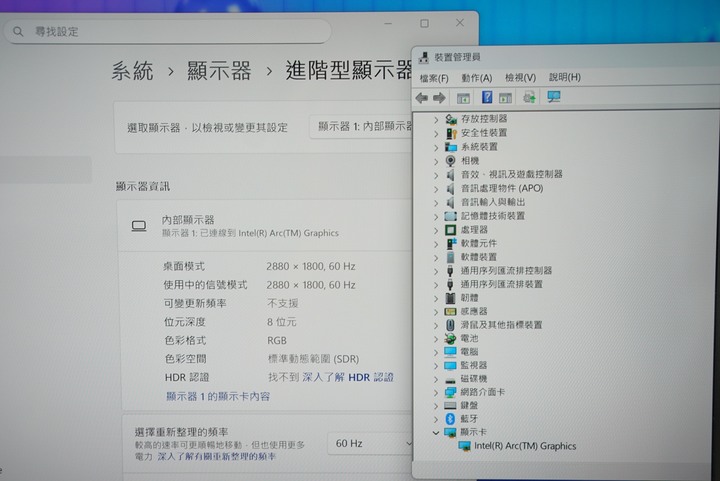Select the 相機 webcam icon

[450, 161]
